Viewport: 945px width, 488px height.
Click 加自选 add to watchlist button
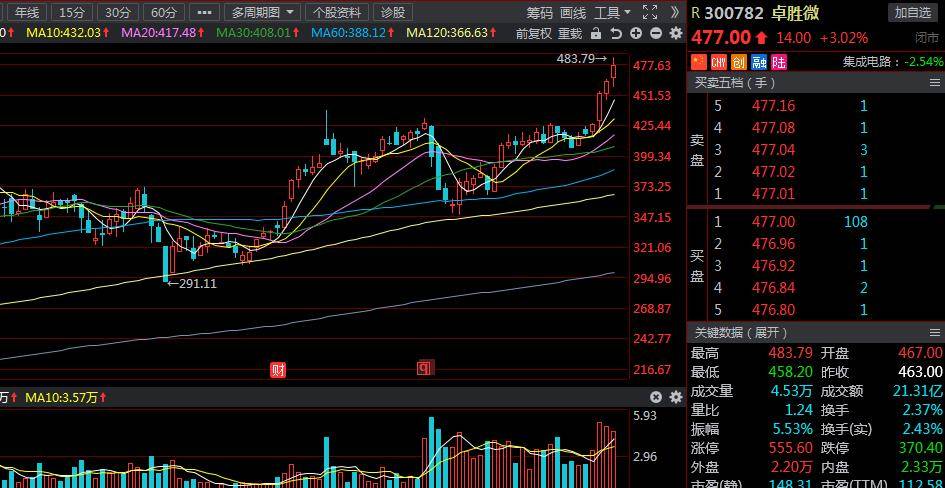pyautogui.click(x=912, y=12)
